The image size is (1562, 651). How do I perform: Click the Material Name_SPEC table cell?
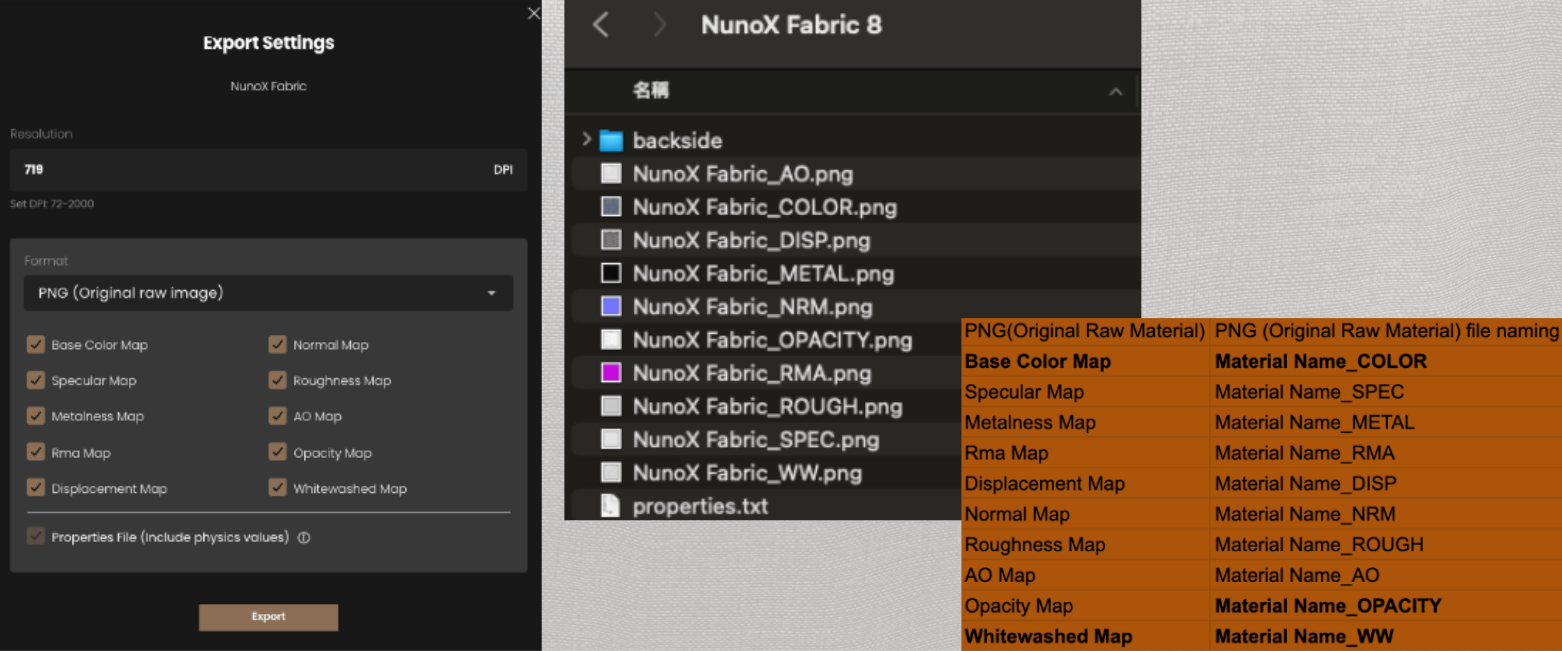tap(1386, 392)
